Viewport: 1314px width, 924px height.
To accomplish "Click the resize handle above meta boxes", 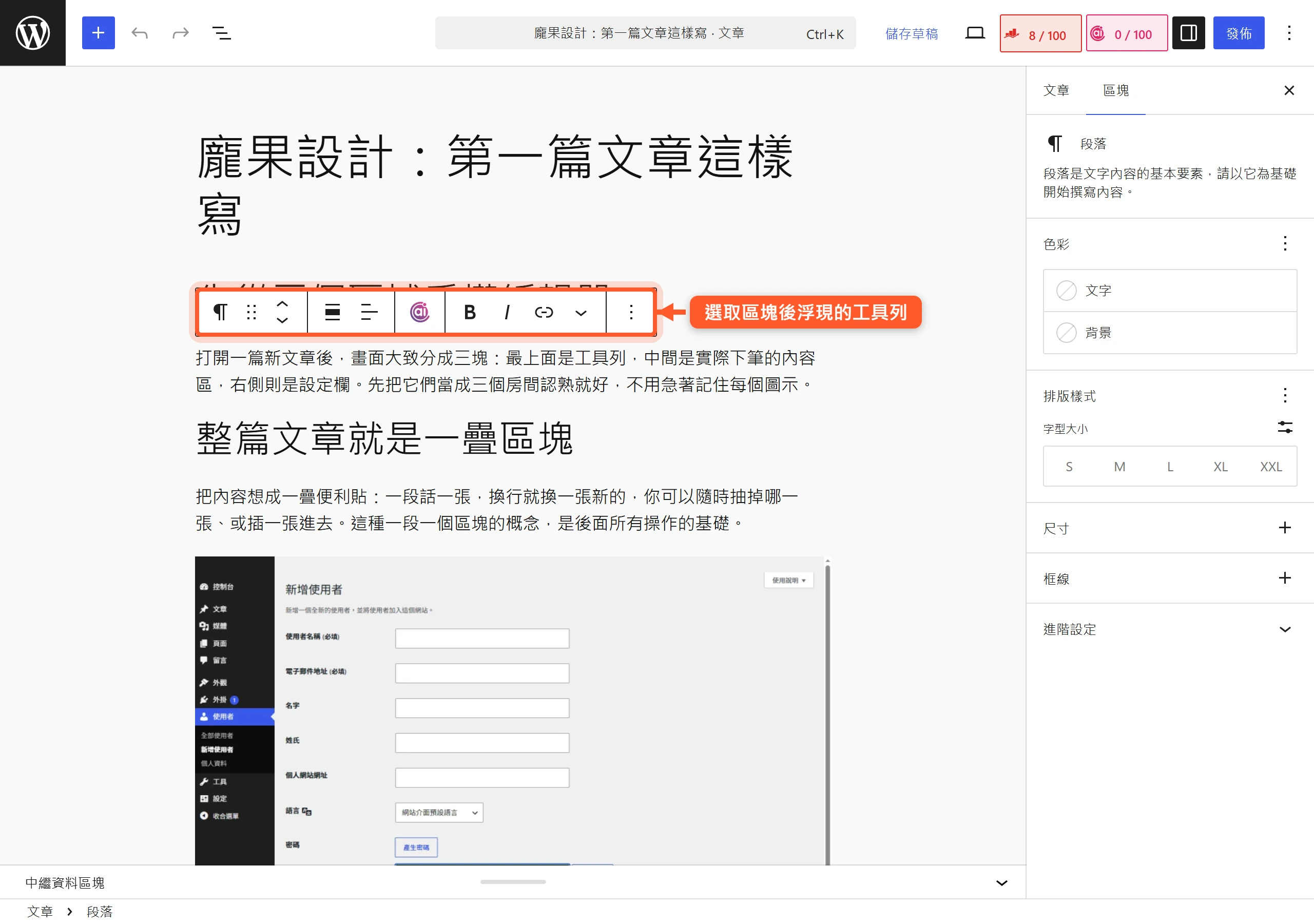I will [x=513, y=881].
